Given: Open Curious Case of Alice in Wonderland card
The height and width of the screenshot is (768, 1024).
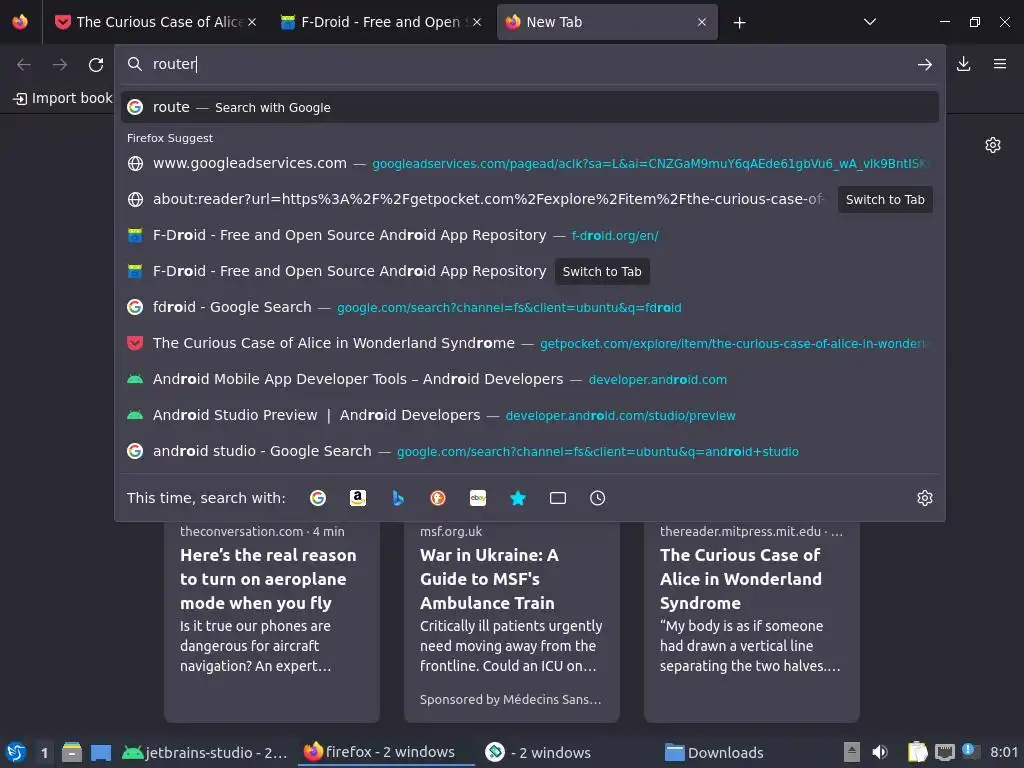Looking at the screenshot, I should tap(752, 620).
